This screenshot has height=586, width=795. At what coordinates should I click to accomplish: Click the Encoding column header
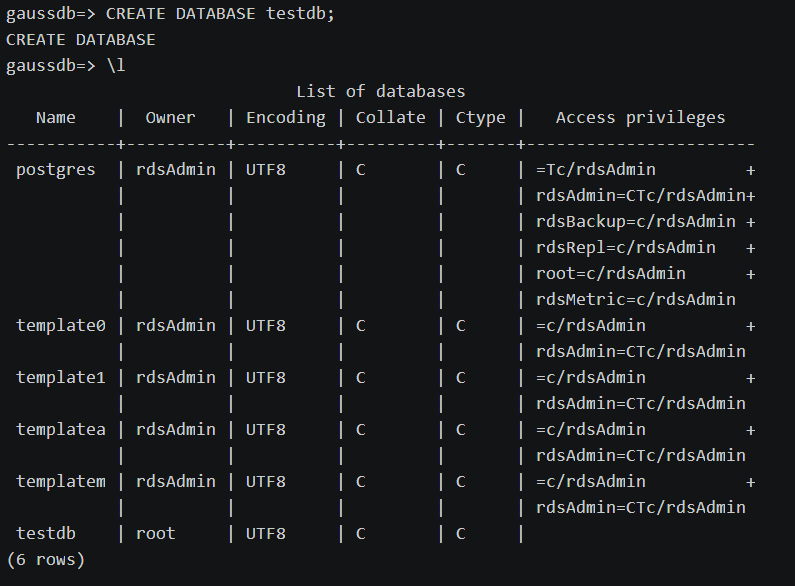pos(286,117)
